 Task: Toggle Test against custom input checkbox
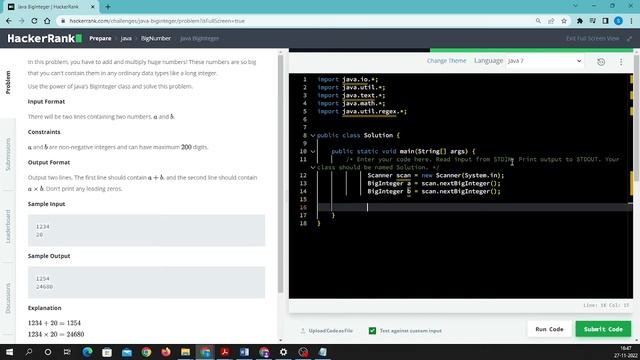(372, 331)
